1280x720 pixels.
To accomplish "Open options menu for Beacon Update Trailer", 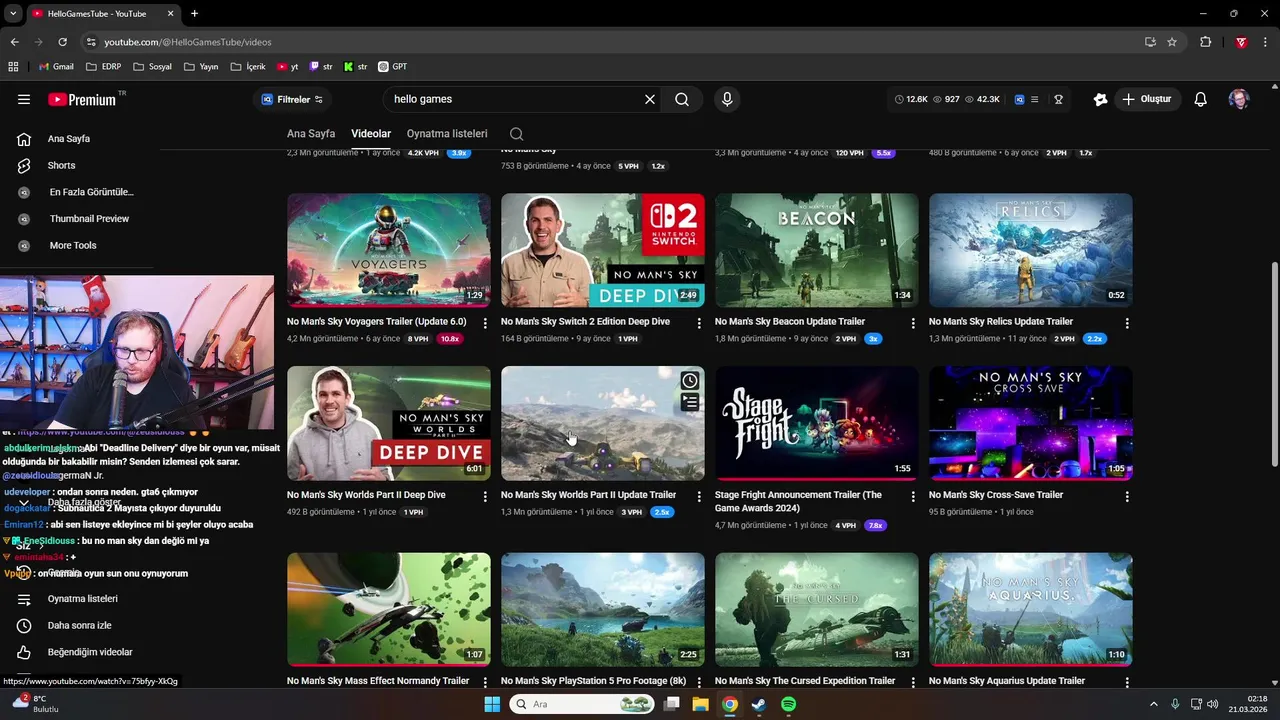I will (x=913, y=323).
